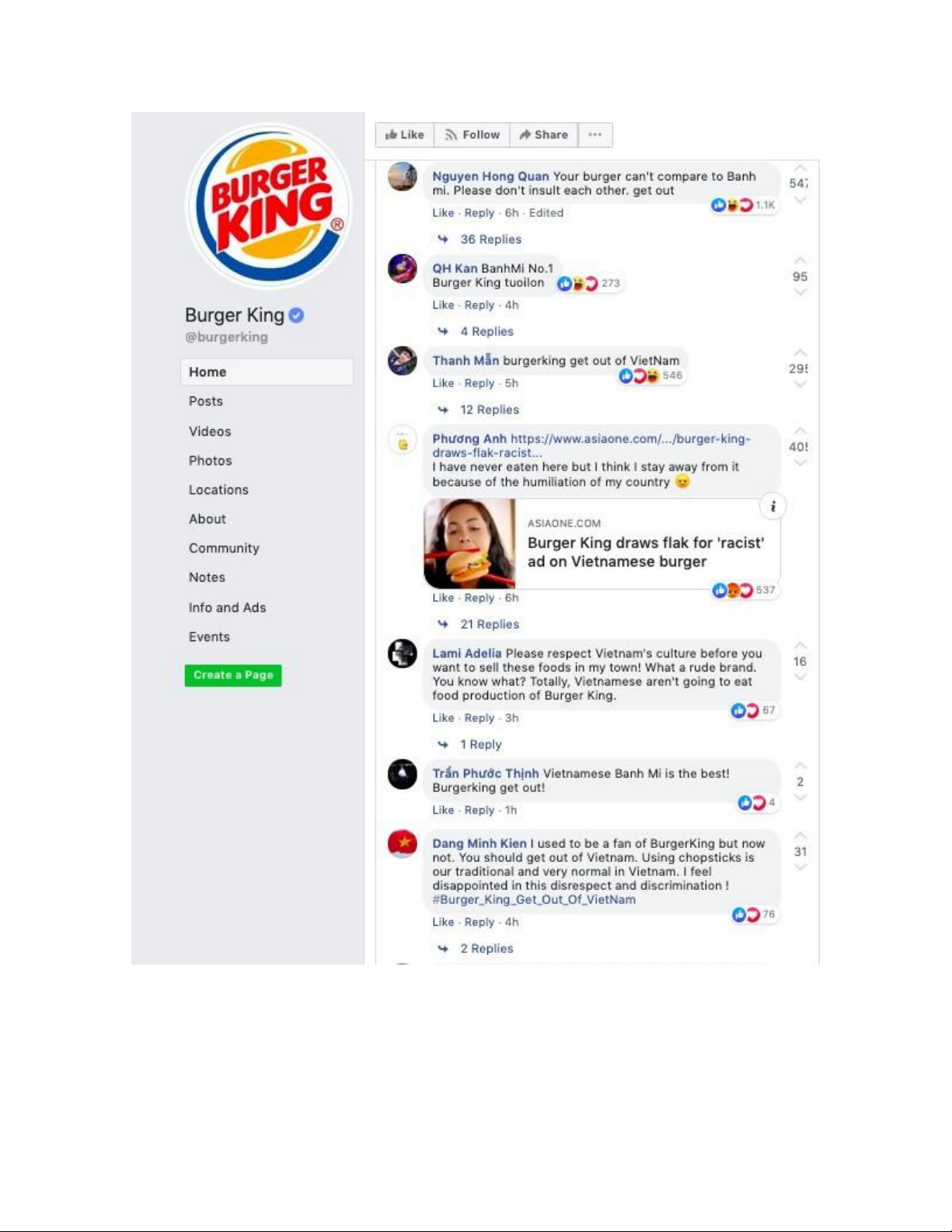The image size is (952, 1232).
Task: Open reaction icons with 537 count
Action: coord(744,590)
